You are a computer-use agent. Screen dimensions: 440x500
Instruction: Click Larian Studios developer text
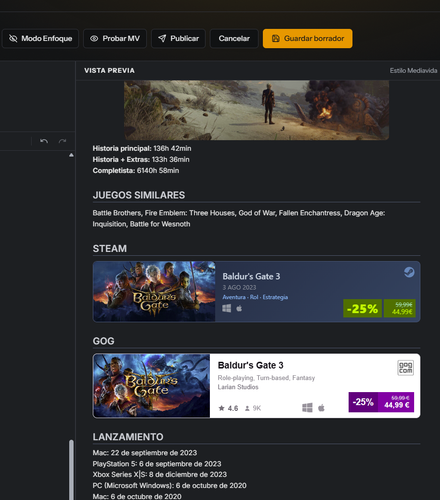238,387
